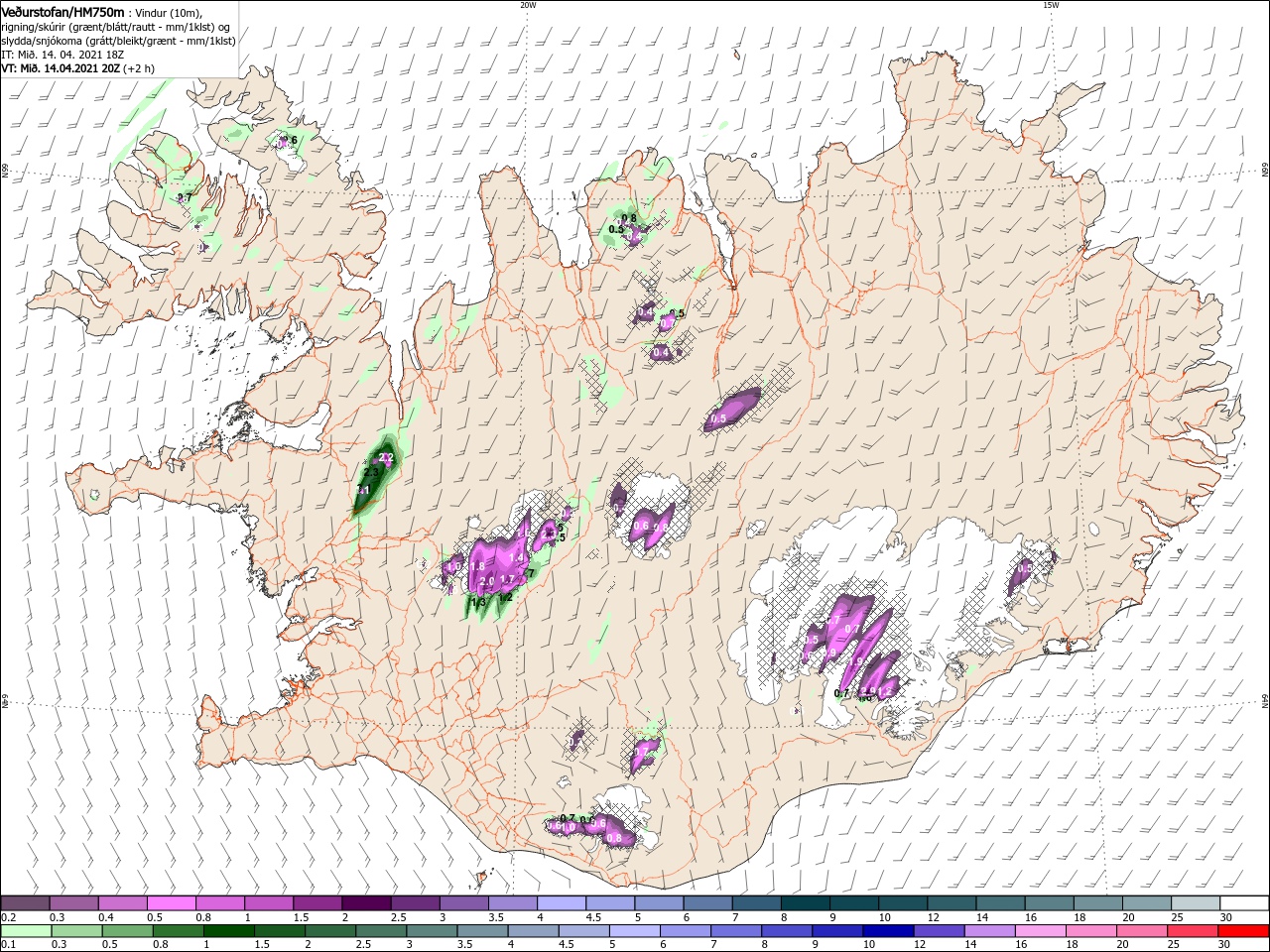
Task: Click the white 30+ swatch ending the upper legend
Action: pyautogui.click(x=1243, y=903)
